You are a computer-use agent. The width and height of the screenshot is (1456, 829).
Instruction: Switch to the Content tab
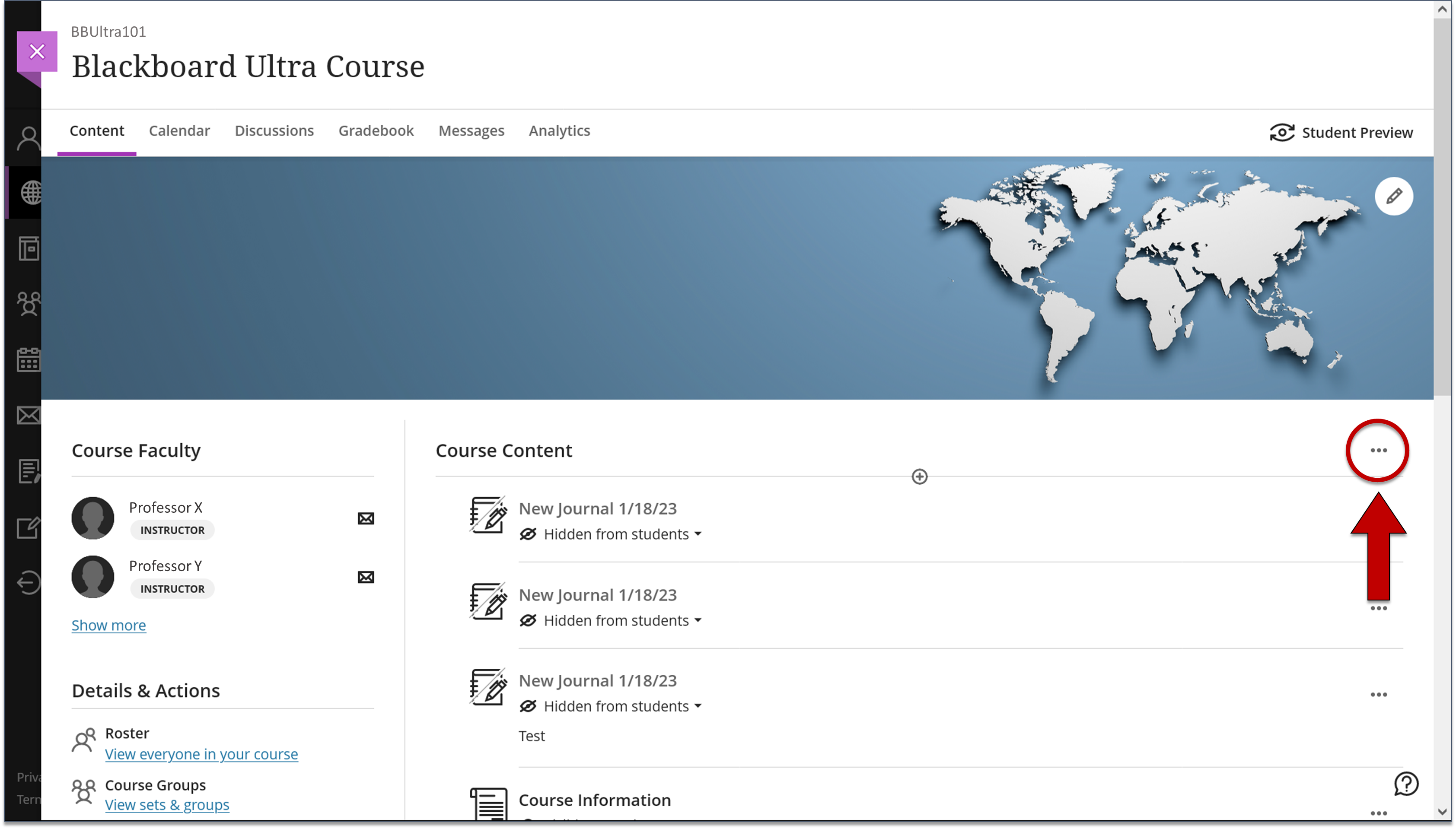tap(97, 131)
